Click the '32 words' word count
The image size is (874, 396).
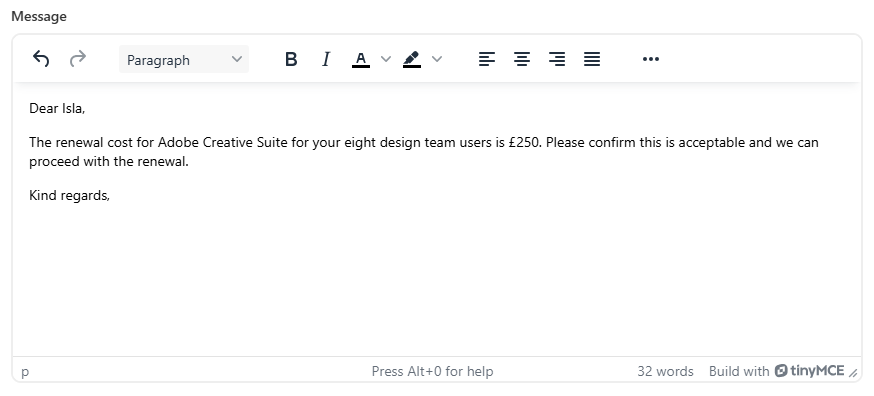[666, 371]
